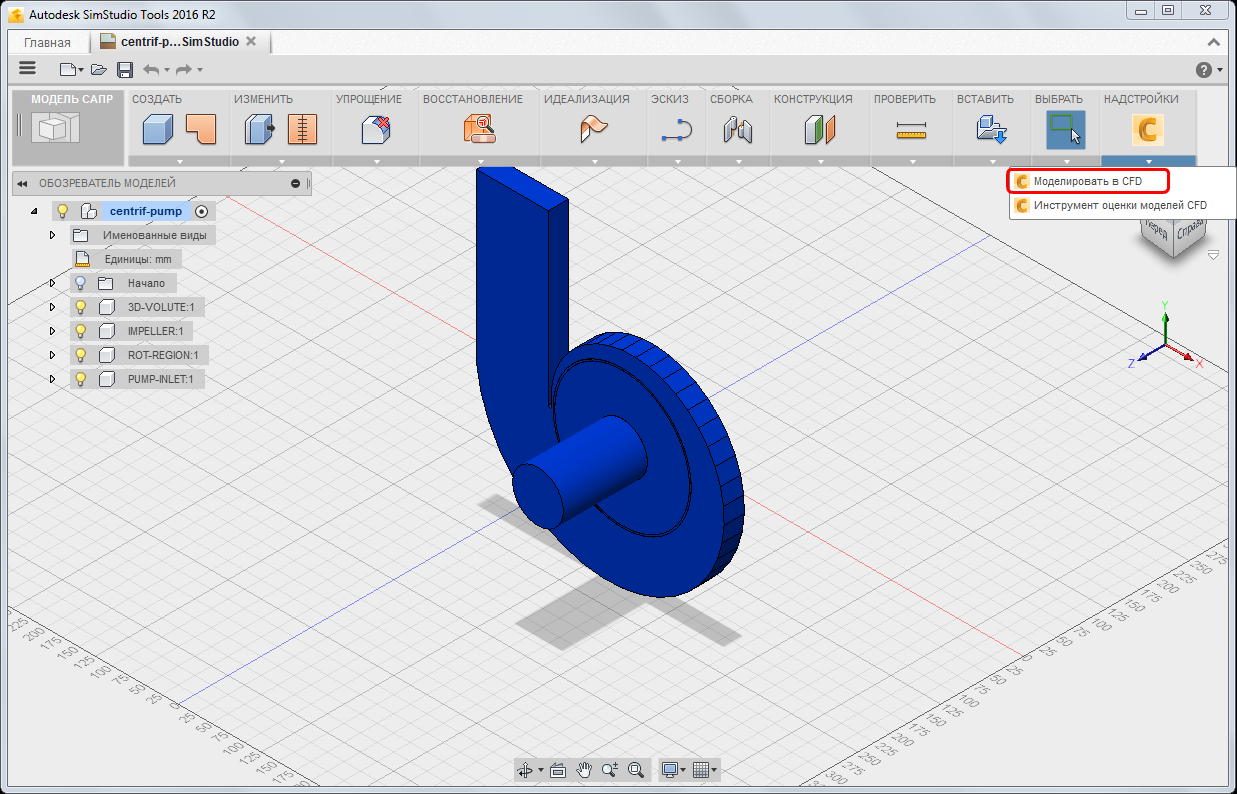1237x794 pixels.
Task: Select the pan hand tool in bottom bar
Action: (x=584, y=770)
